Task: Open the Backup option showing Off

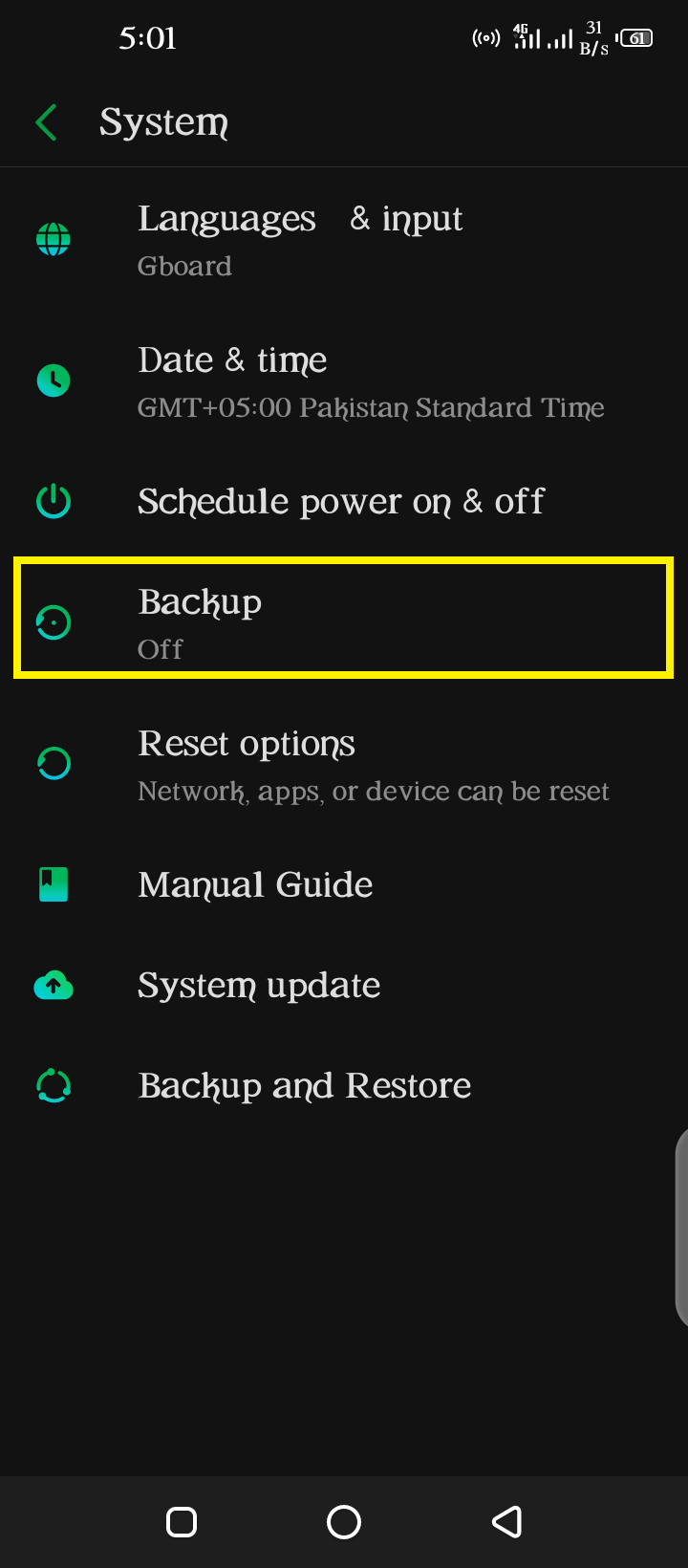Action: [344, 619]
